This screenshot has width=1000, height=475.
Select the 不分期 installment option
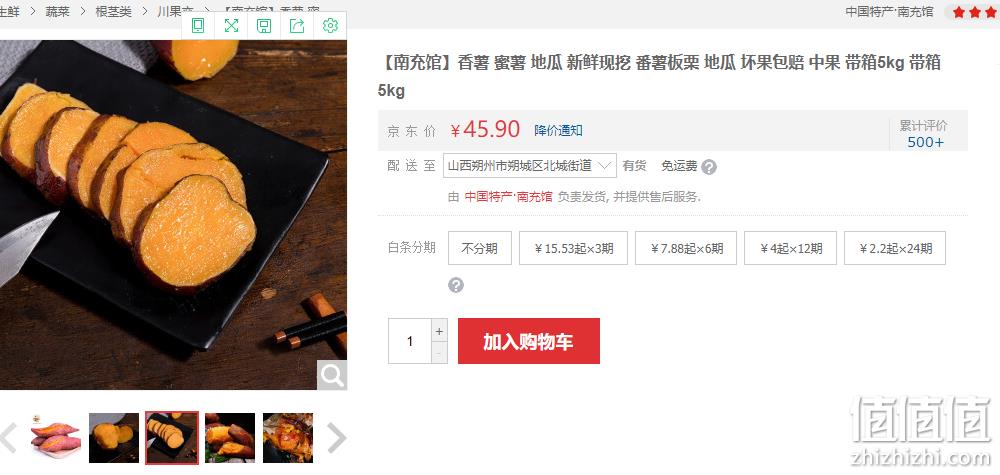click(480, 248)
